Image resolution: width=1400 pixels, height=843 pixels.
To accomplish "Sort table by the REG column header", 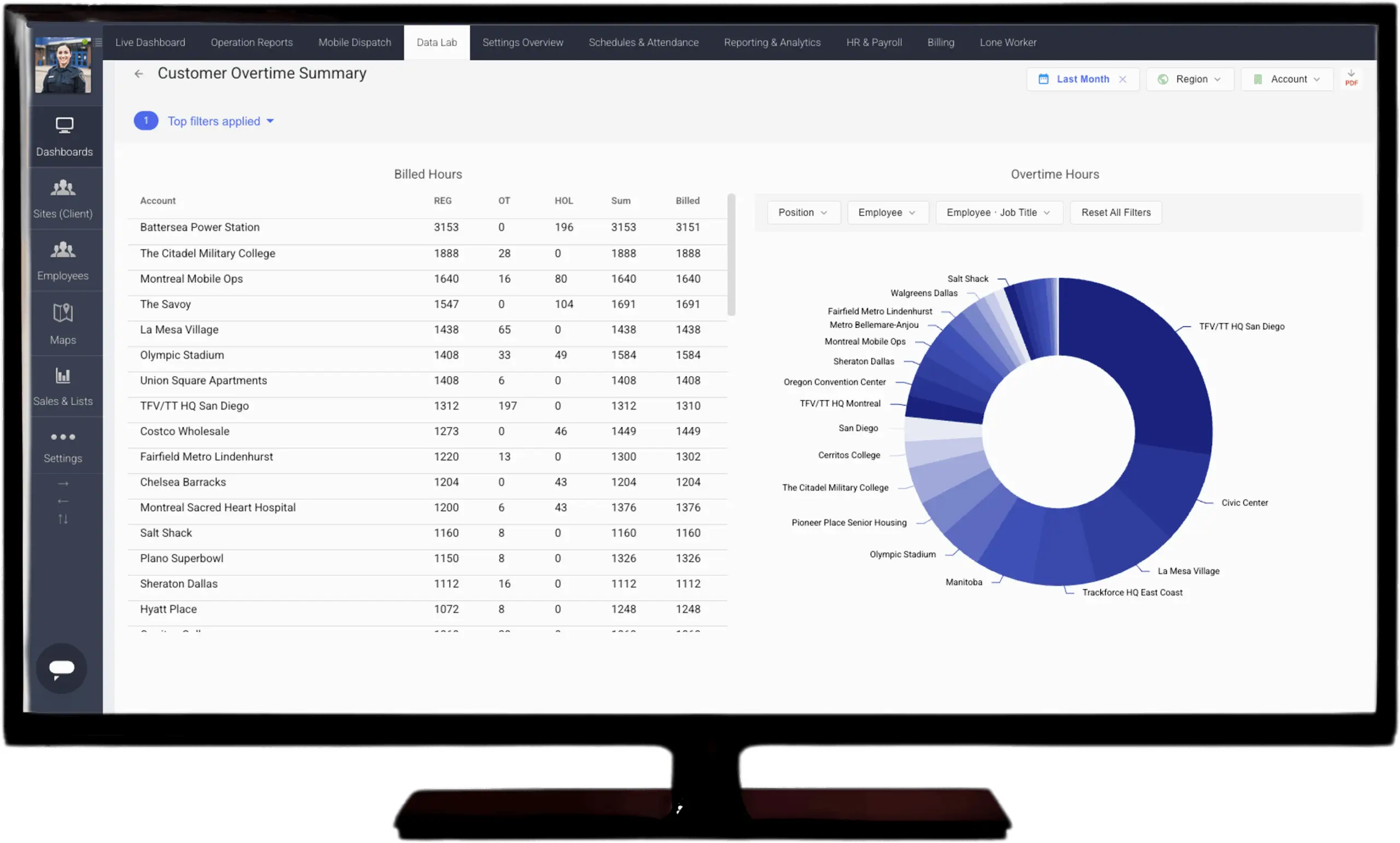I will pyautogui.click(x=442, y=201).
